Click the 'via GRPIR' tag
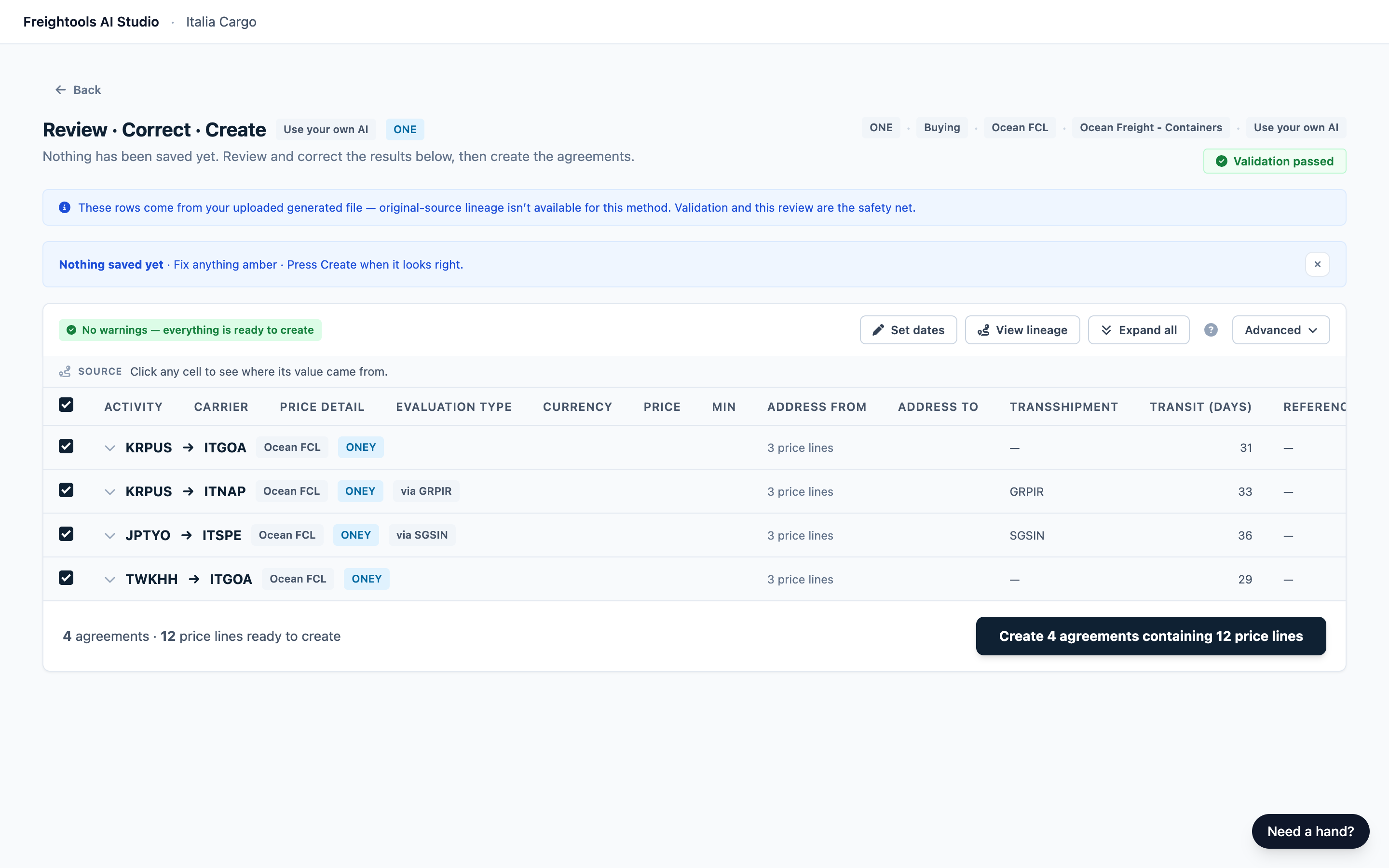Viewport: 1389px width, 868px height. tap(426, 491)
